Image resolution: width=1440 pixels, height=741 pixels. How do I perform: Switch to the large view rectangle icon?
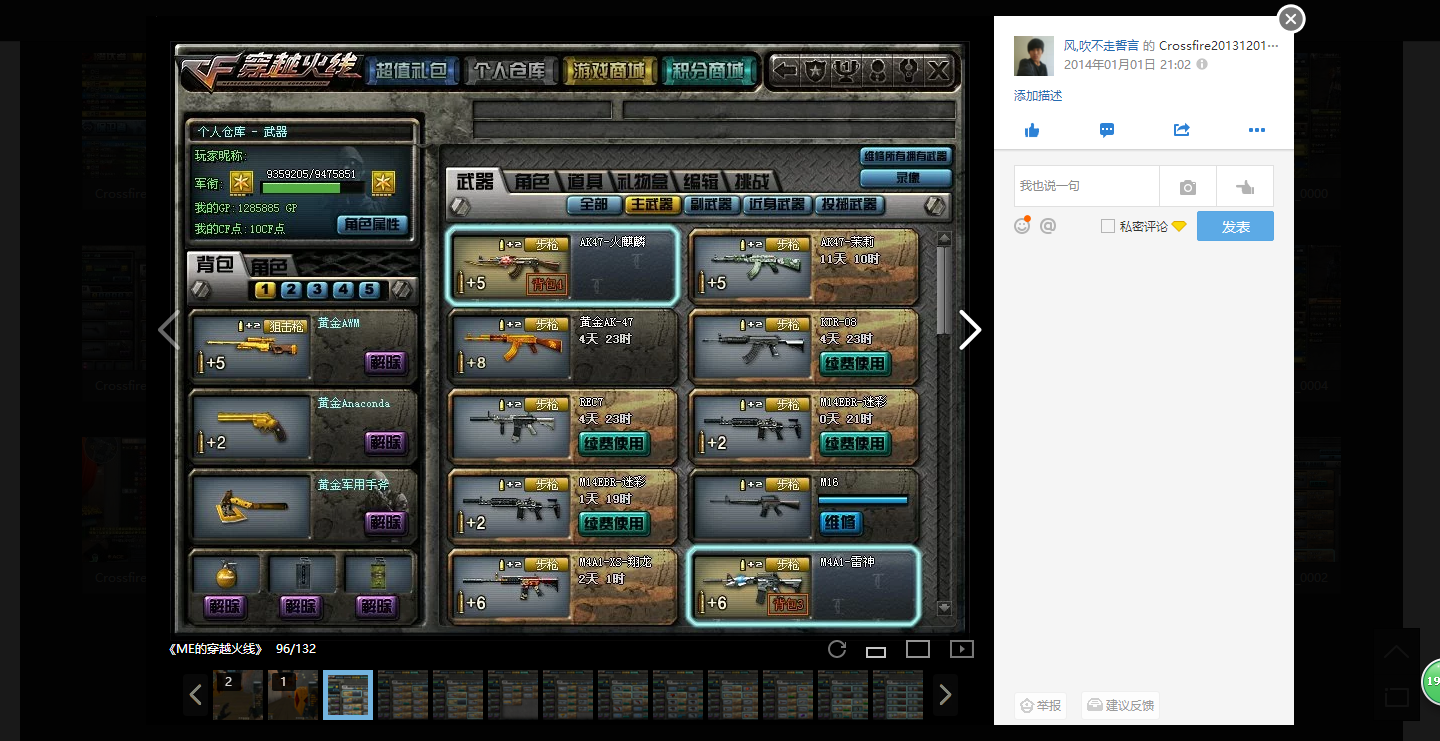918,649
